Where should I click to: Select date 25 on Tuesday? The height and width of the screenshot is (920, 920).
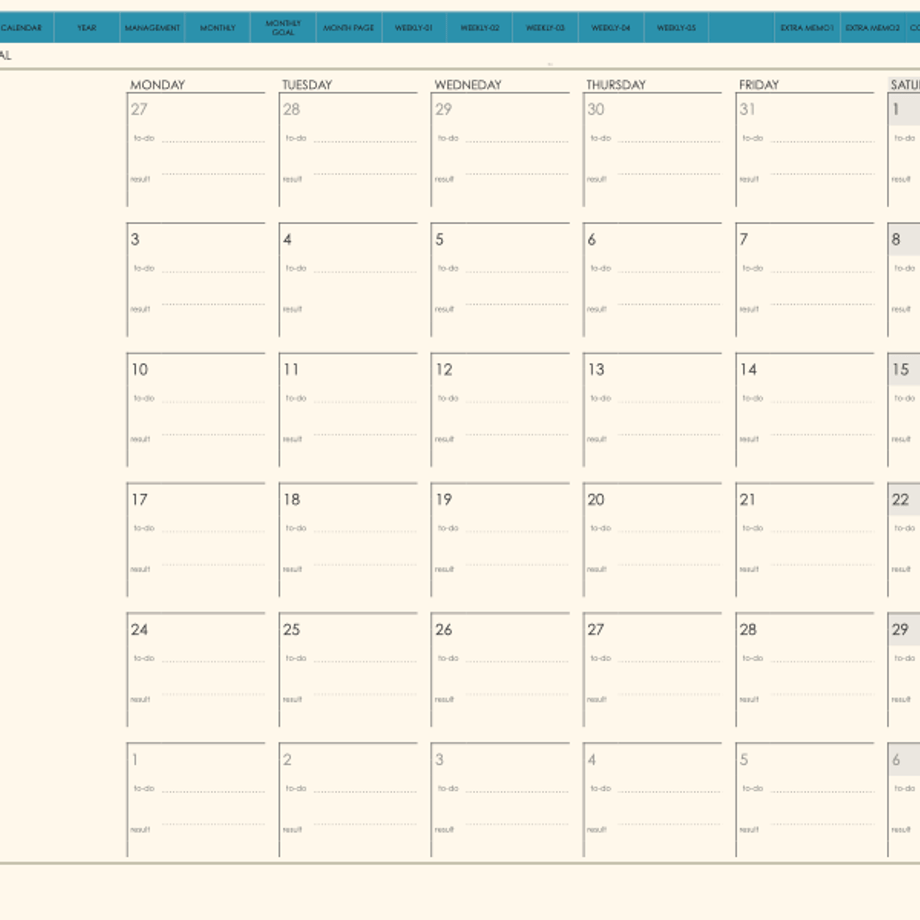[x=292, y=630]
